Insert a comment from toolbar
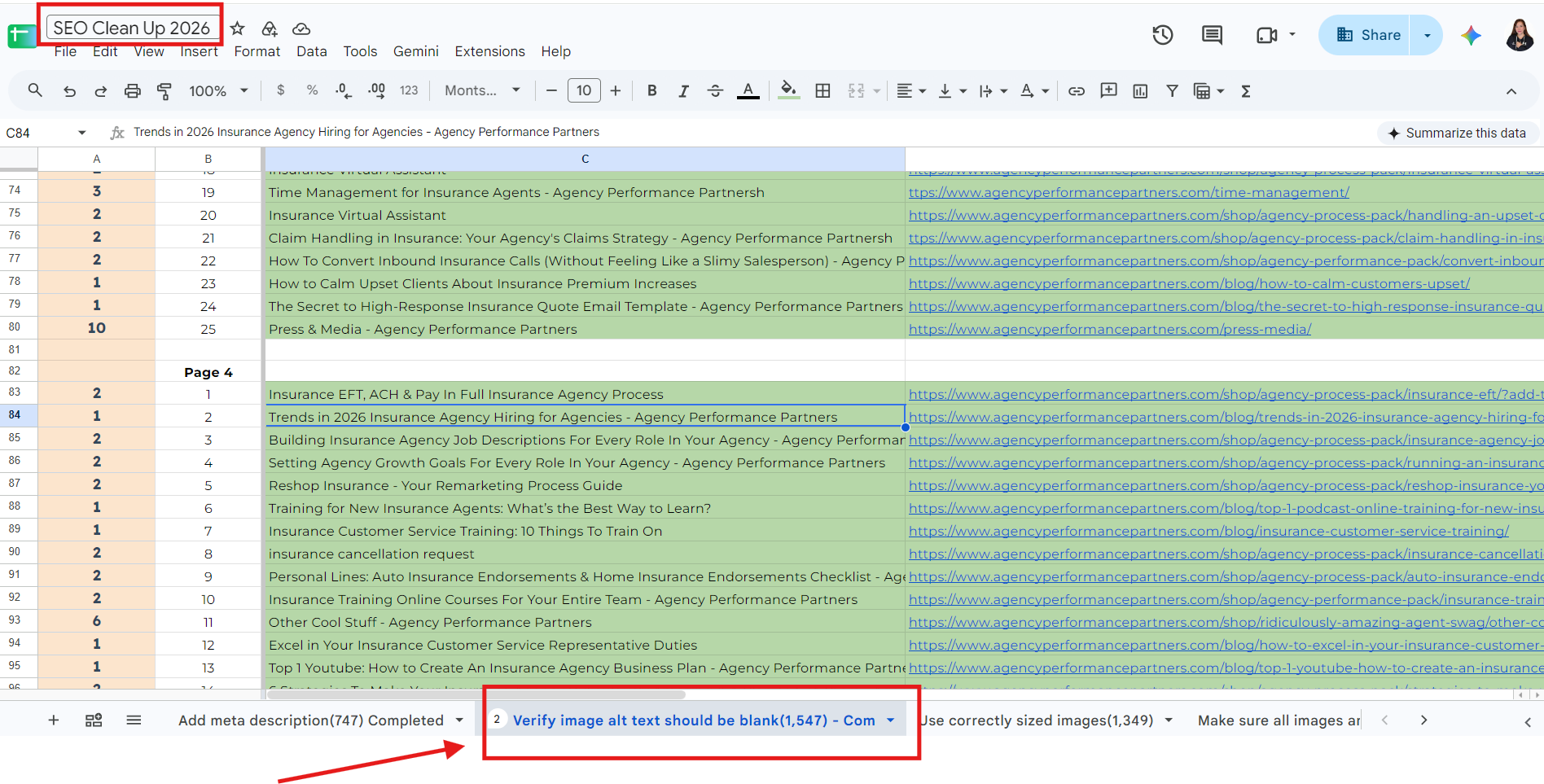1544x784 pixels. [x=1108, y=90]
